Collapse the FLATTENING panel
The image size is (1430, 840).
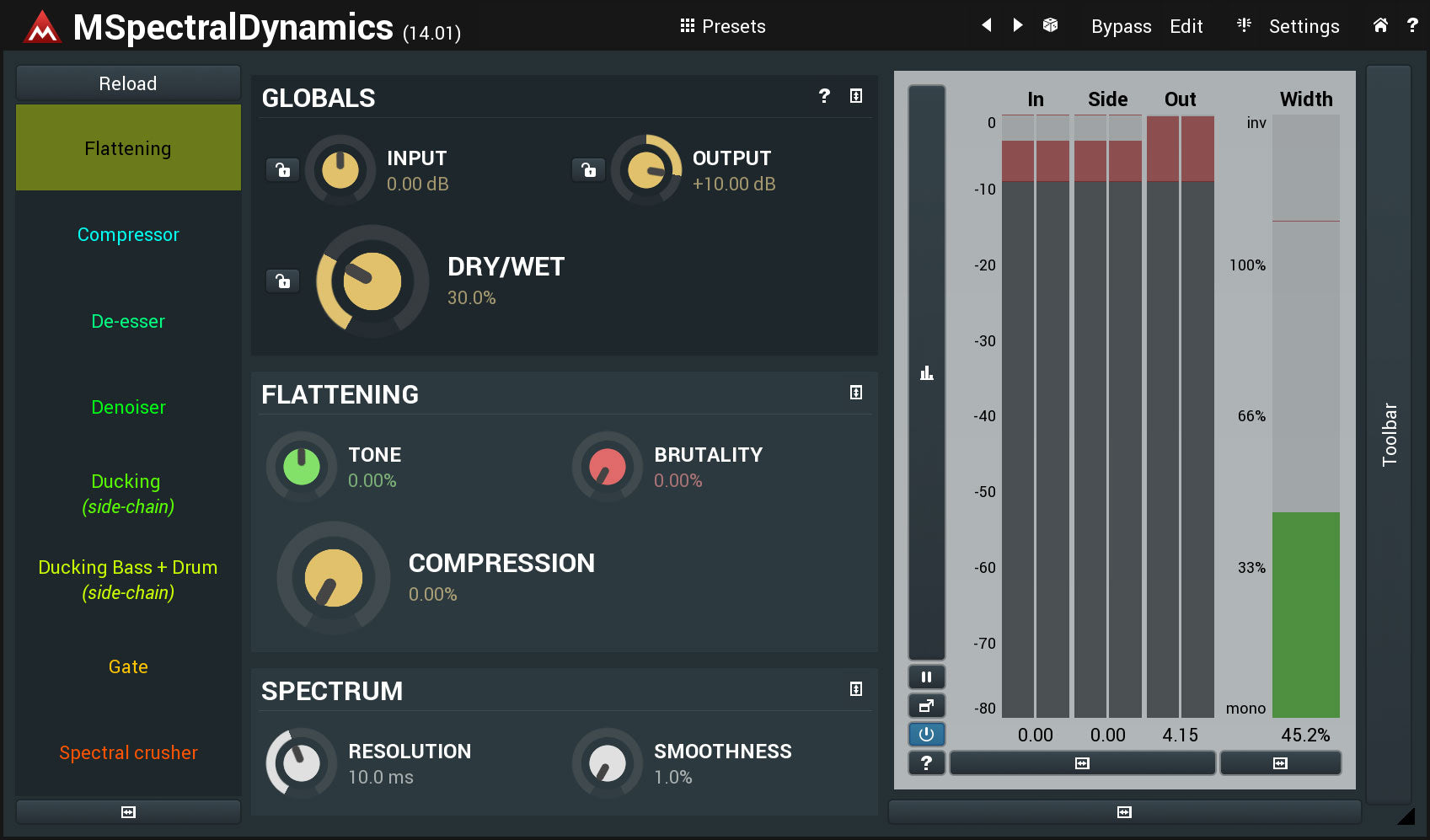pyautogui.click(x=856, y=393)
